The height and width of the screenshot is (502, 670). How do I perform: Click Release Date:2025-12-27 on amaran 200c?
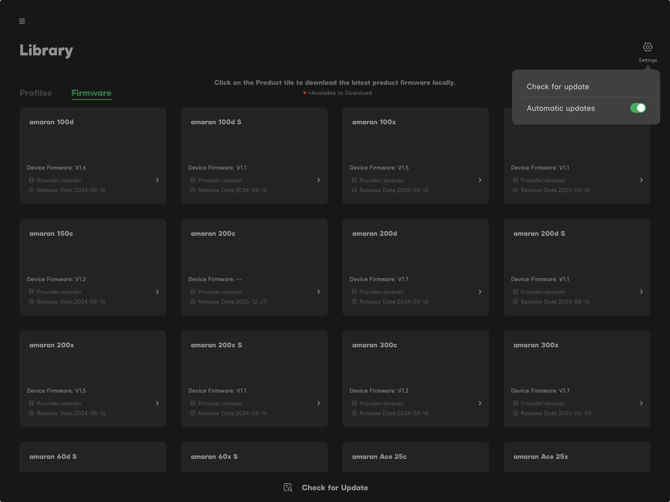pyautogui.click(x=232, y=302)
